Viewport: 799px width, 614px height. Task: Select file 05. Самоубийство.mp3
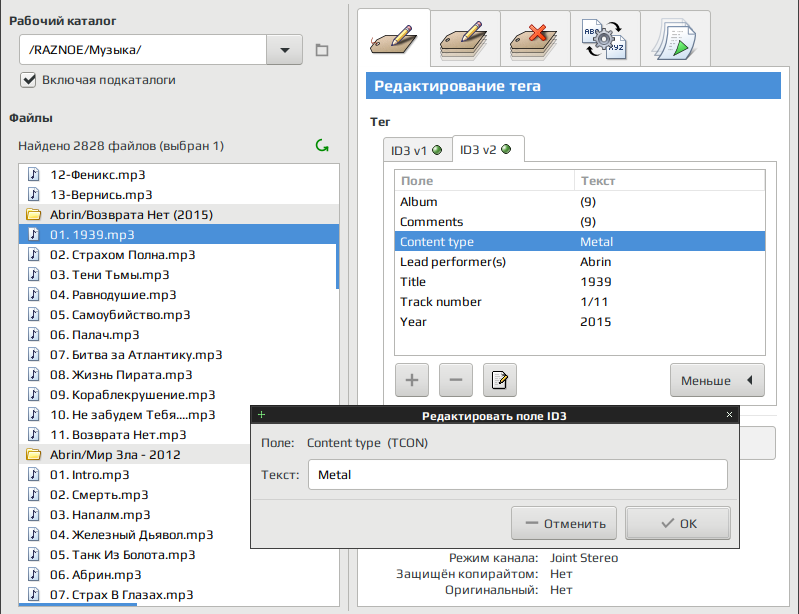click(x=178, y=315)
